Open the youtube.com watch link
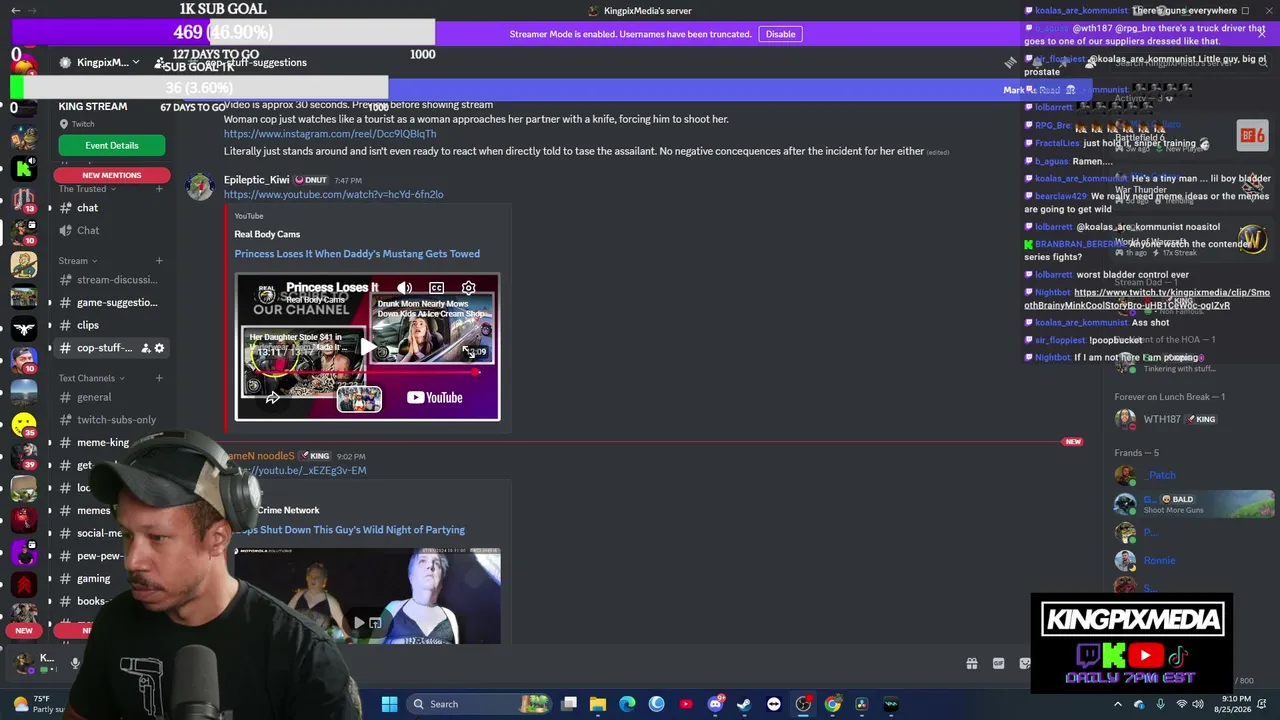 (x=333, y=194)
